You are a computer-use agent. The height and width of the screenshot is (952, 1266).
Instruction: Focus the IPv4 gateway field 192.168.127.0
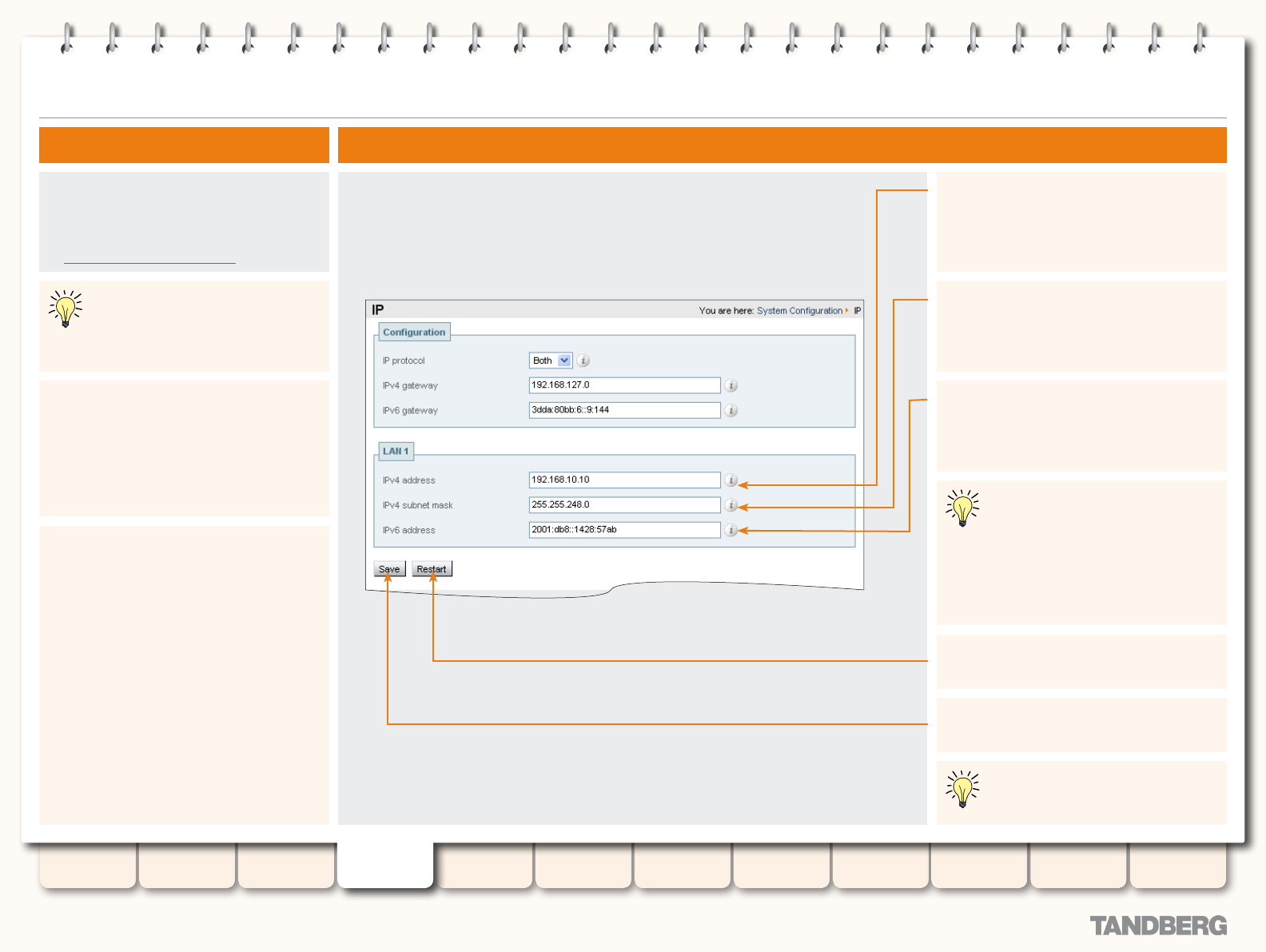click(624, 385)
